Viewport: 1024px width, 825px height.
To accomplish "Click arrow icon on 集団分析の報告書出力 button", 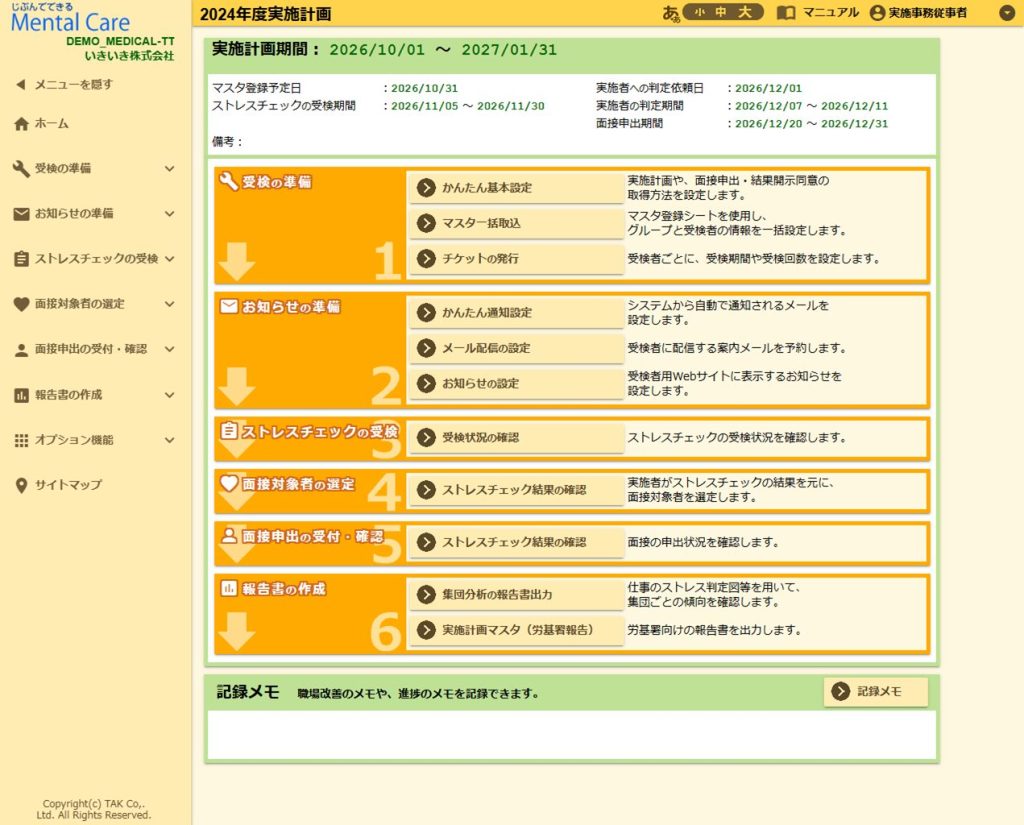I will (426, 594).
